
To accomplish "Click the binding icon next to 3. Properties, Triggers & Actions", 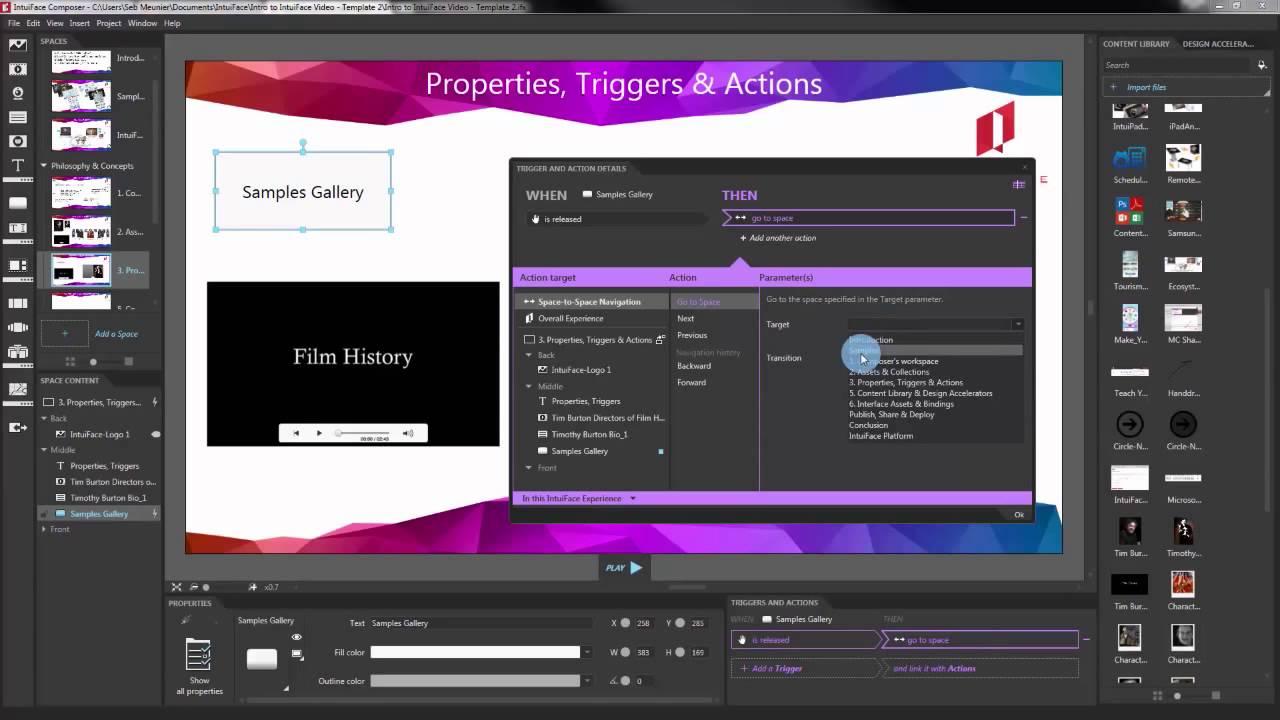I will point(660,340).
